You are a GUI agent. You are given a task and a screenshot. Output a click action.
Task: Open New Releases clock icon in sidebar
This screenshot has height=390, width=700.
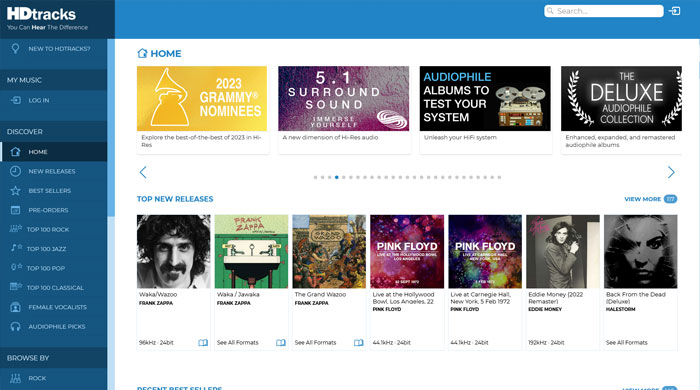tap(15, 171)
